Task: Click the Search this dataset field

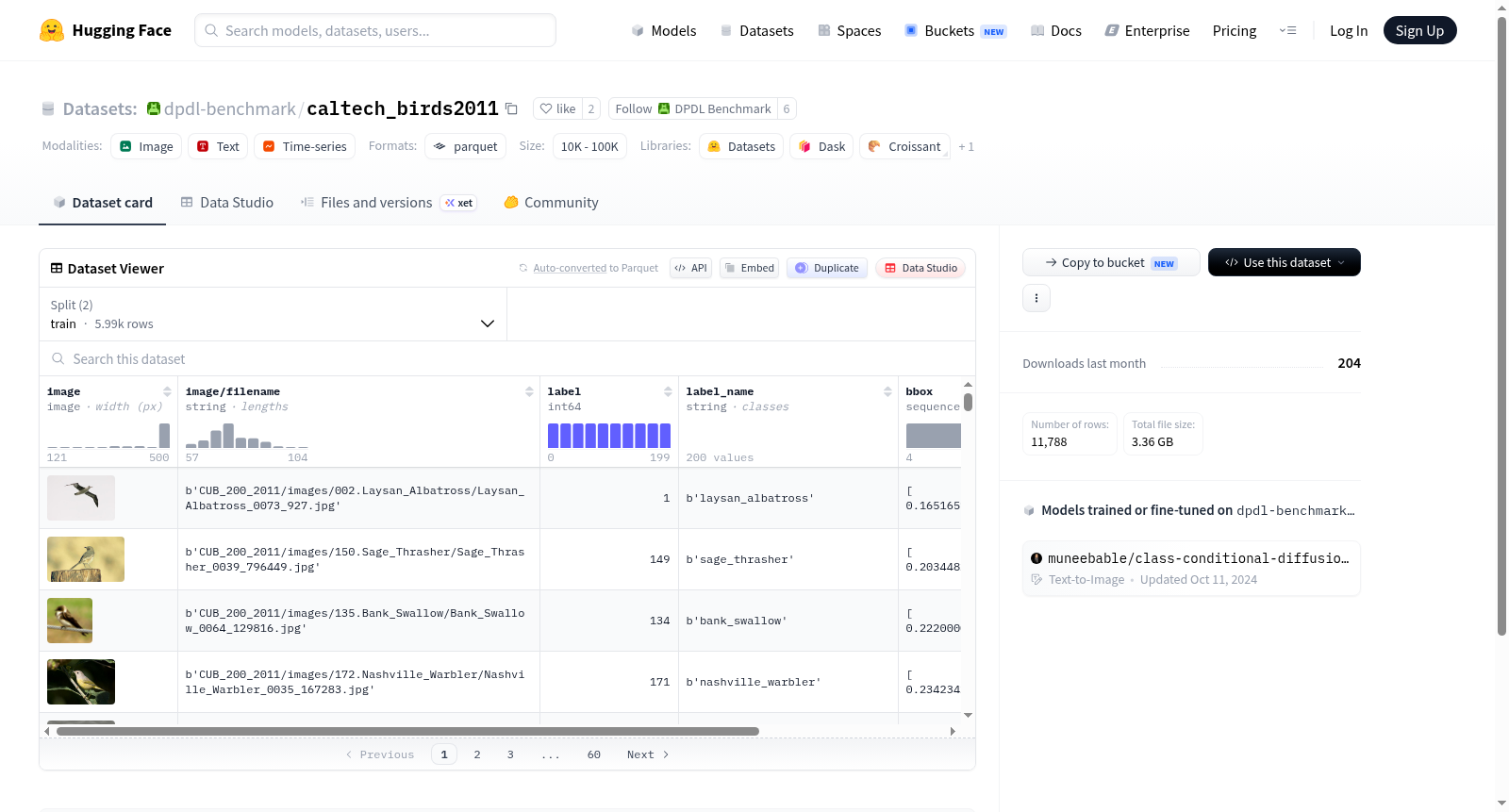Action: click(507, 358)
